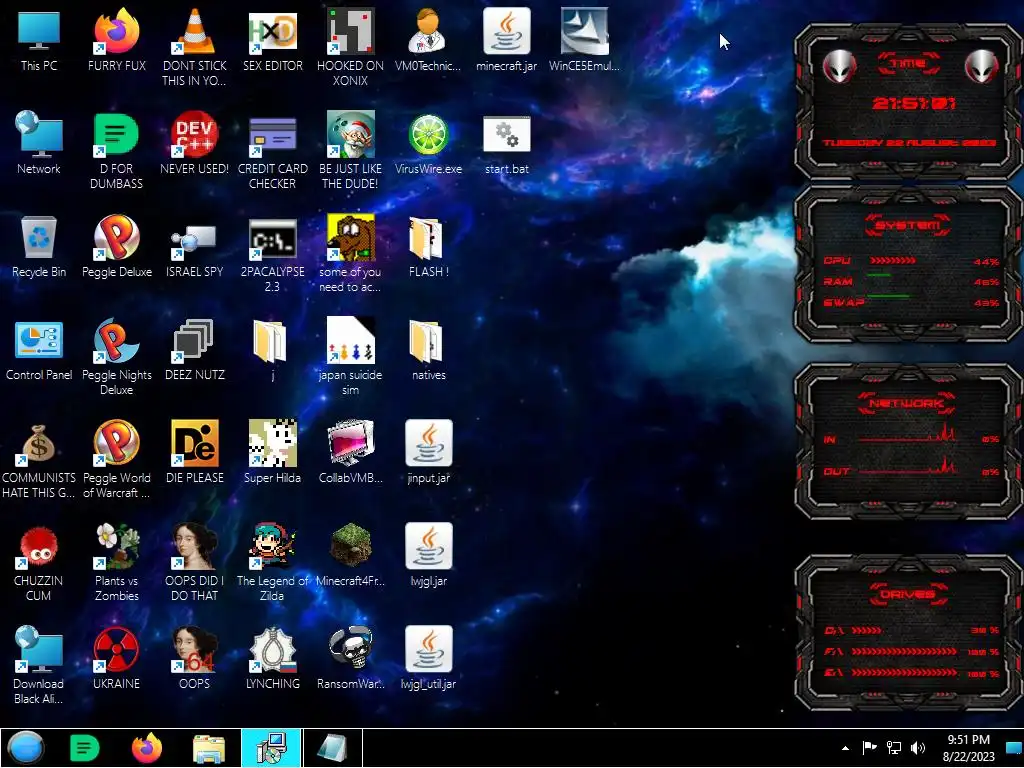Select the red fuzzy Chuzzle icon
The image size is (1024, 768).
39,562
